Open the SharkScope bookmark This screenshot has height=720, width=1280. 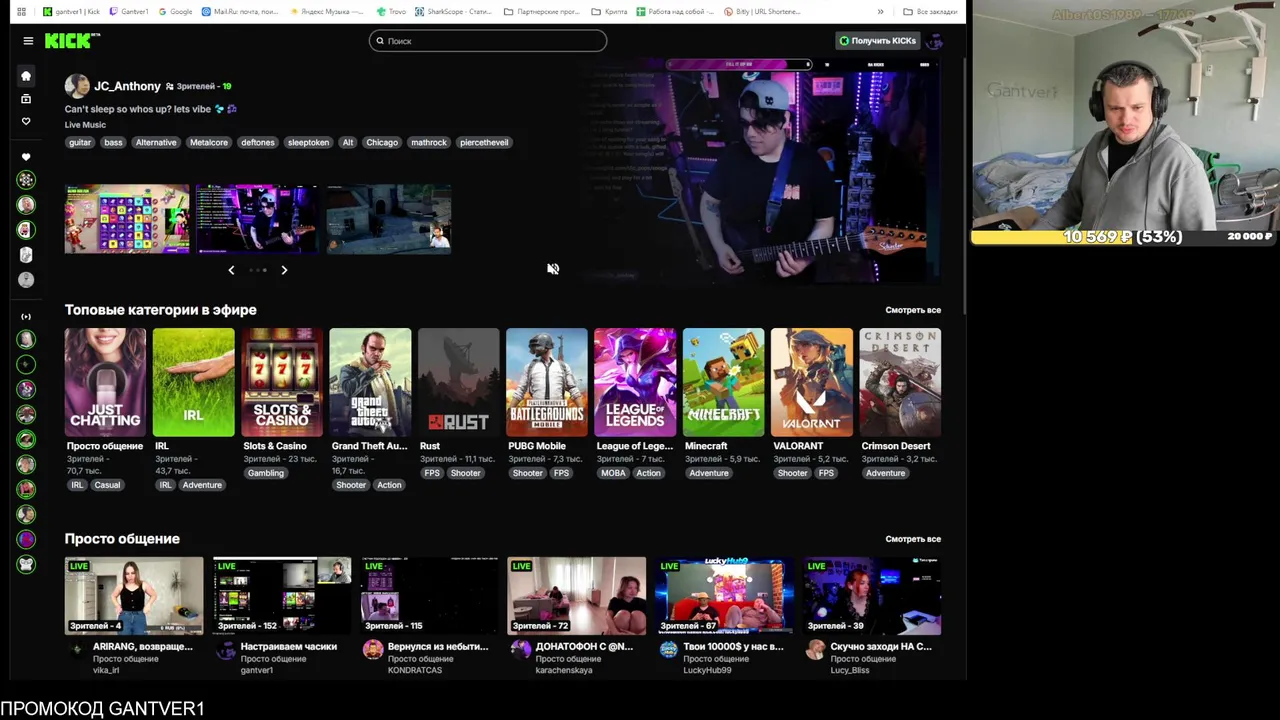453,12
